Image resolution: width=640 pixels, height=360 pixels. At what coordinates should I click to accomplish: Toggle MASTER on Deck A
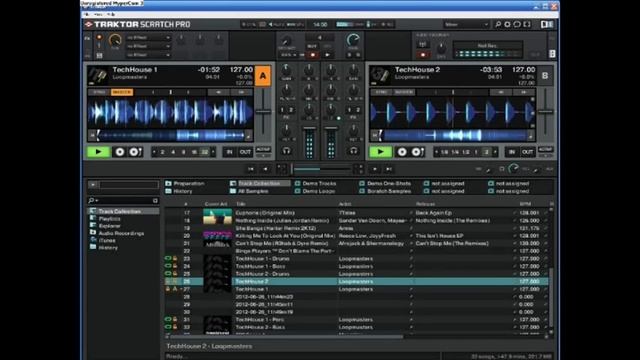click(122, 92)
